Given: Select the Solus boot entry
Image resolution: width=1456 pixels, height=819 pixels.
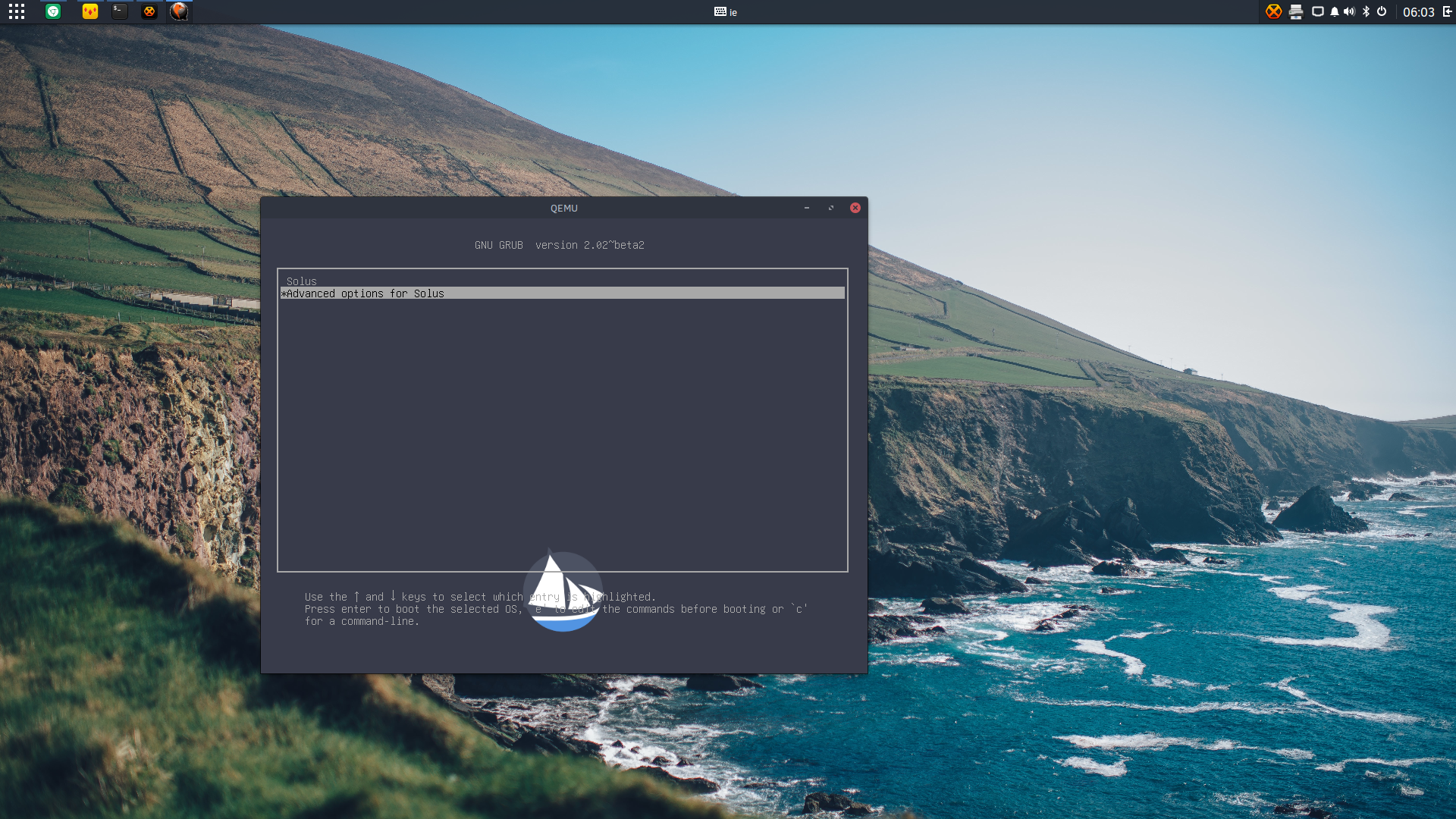Looking at the screenshot, I should (563, 281).
